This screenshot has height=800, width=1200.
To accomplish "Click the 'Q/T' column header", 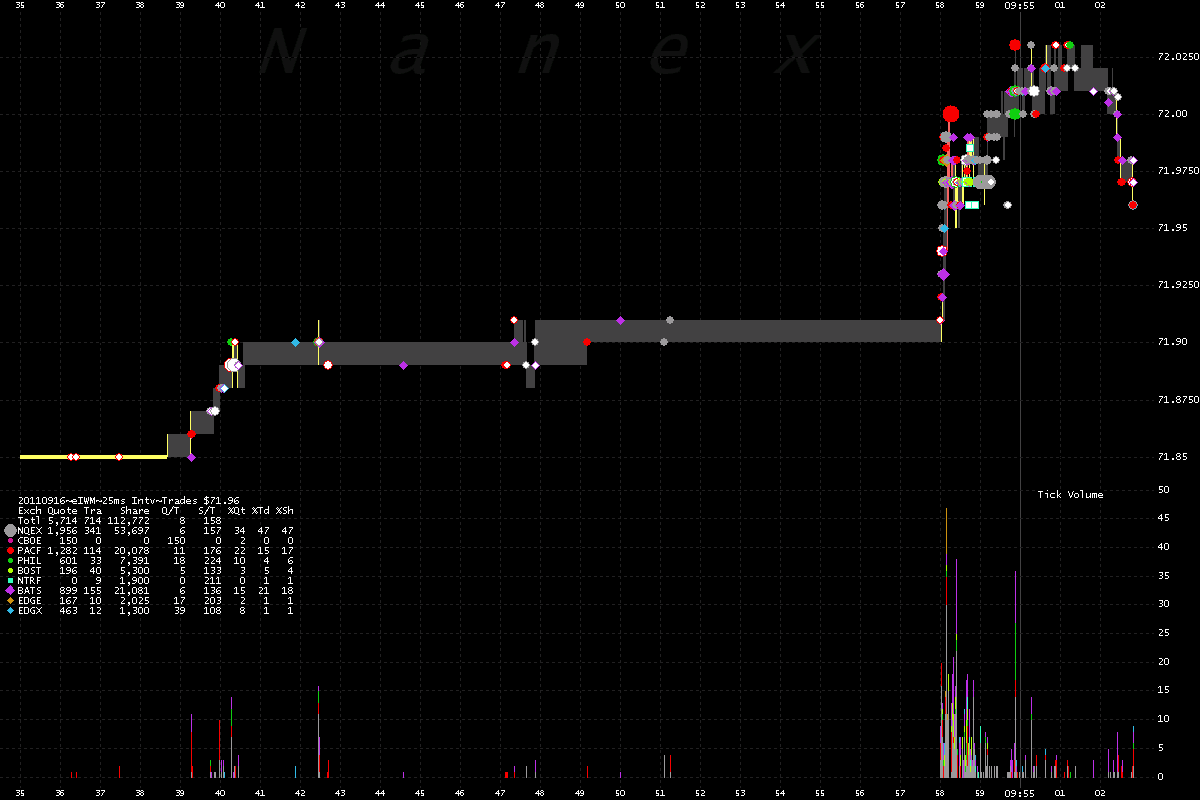I will (x=169, y=510).
